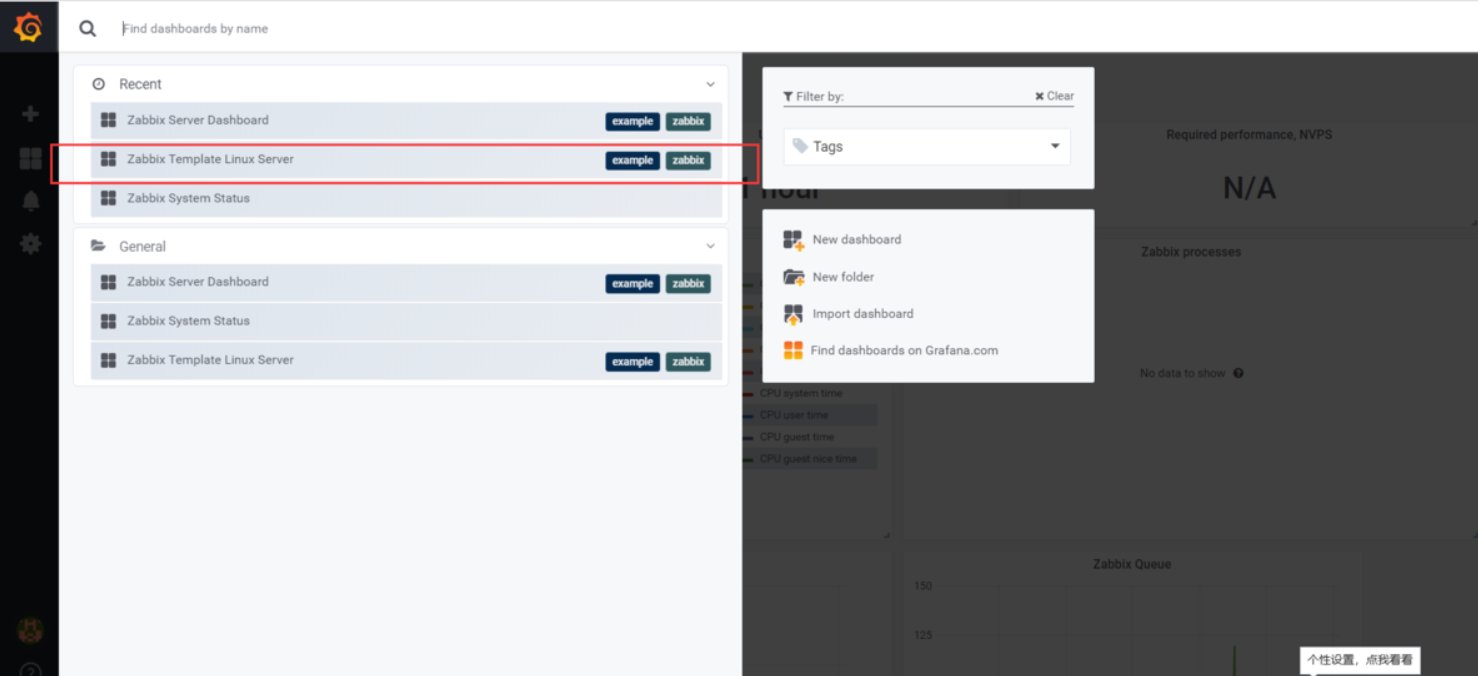Open the Dashboards grid icon in sidebar

click(x=30, y=158)
